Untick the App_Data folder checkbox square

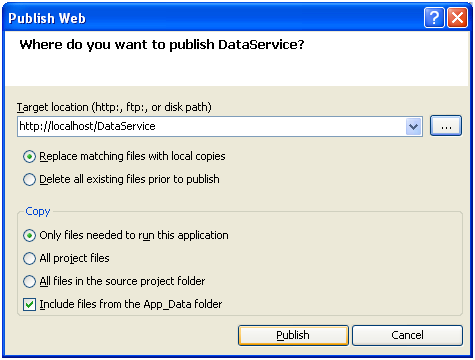29,304
